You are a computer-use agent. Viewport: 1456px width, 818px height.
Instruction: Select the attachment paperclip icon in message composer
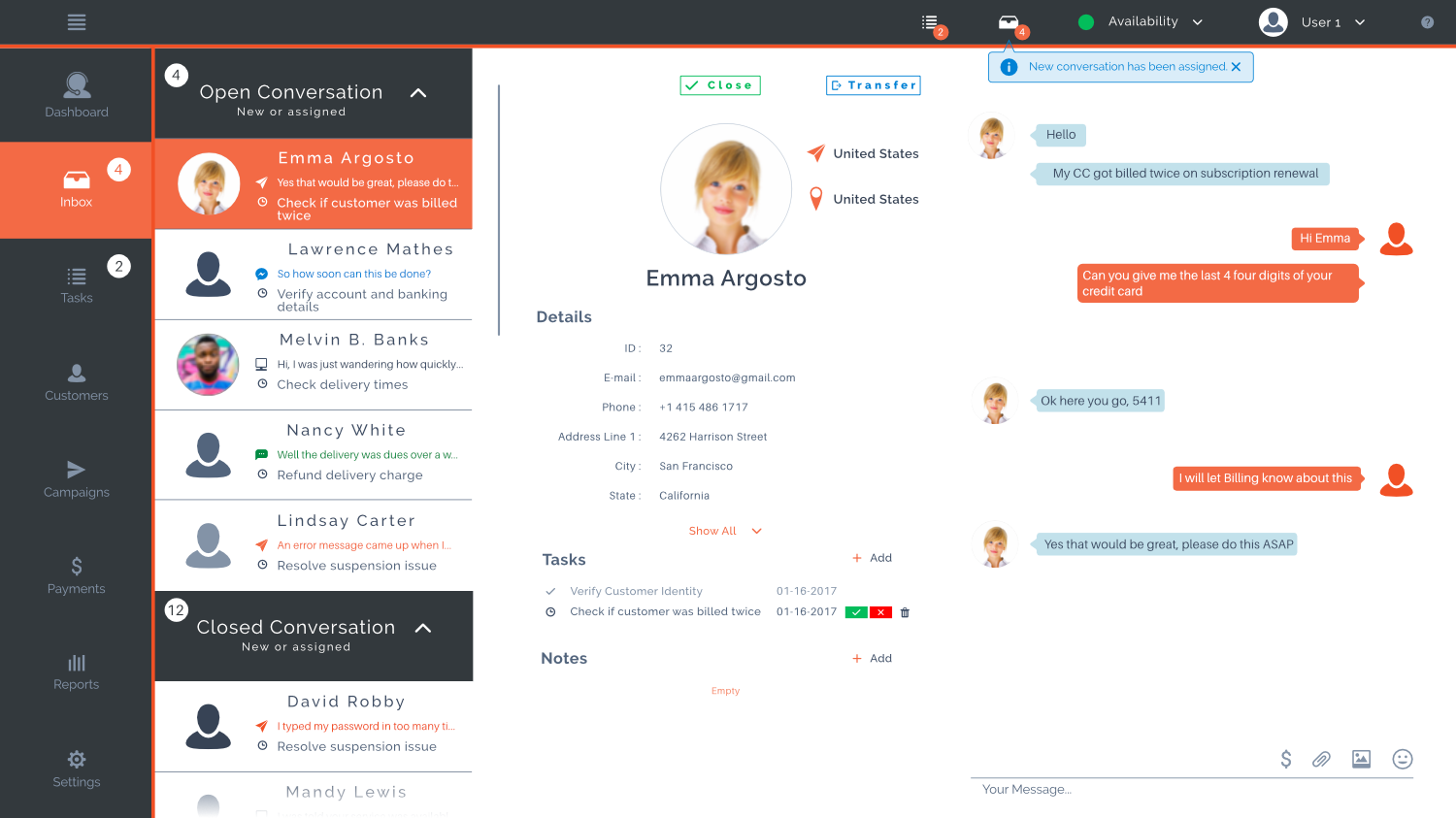pyautogui.click(x=1321, y=760)
